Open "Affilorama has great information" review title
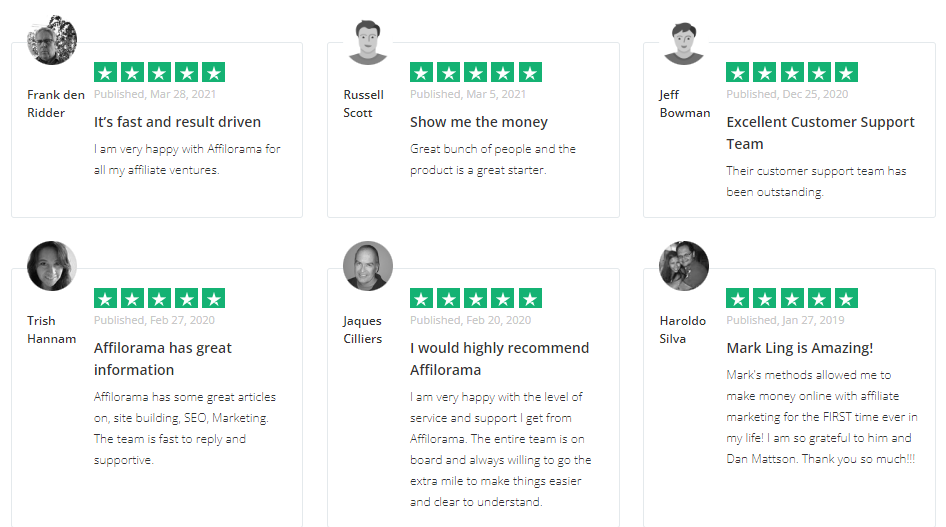This screenshot has width=946, height=527. click(163, 358)
